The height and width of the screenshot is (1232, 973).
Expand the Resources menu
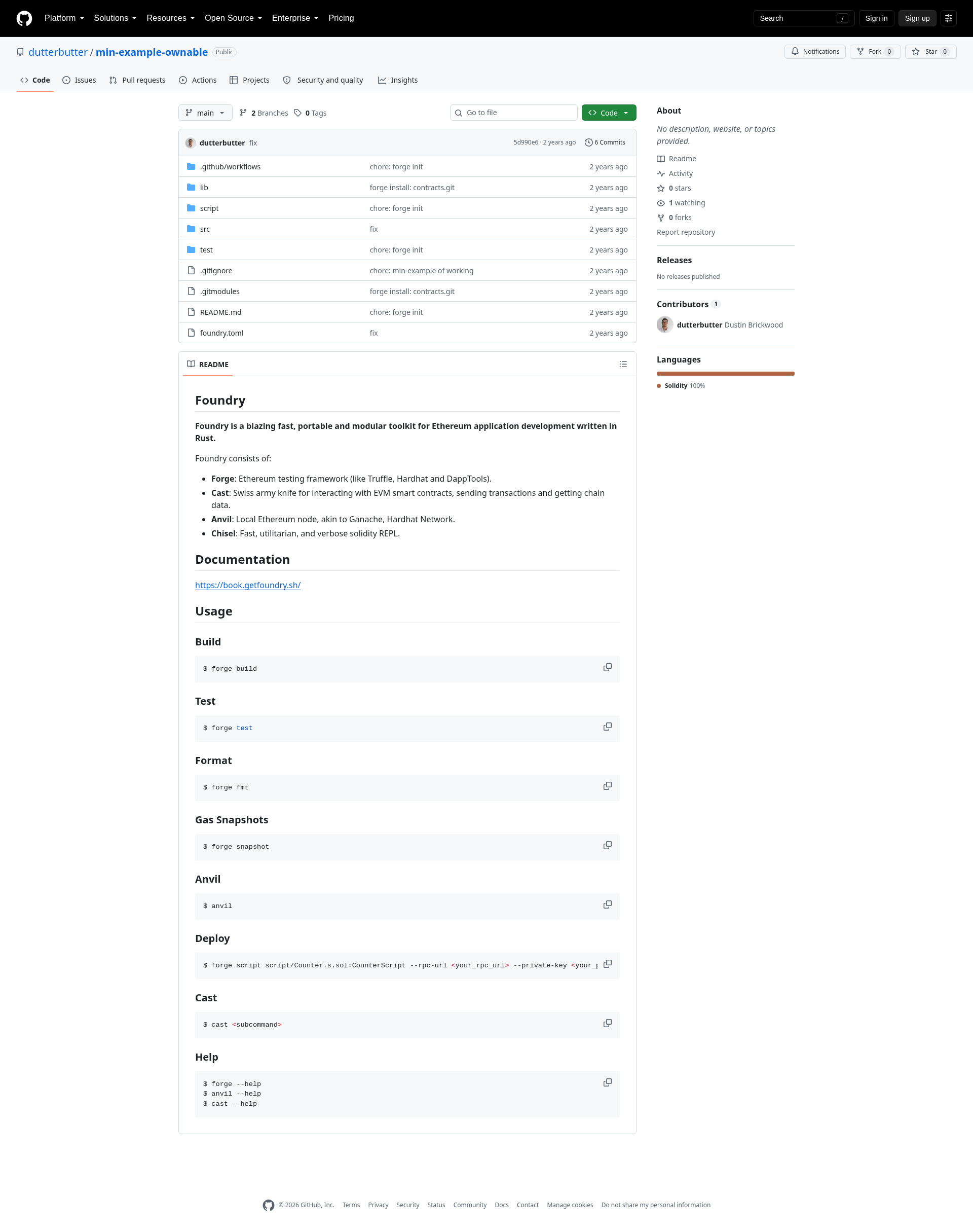click(x=170, y=18)
